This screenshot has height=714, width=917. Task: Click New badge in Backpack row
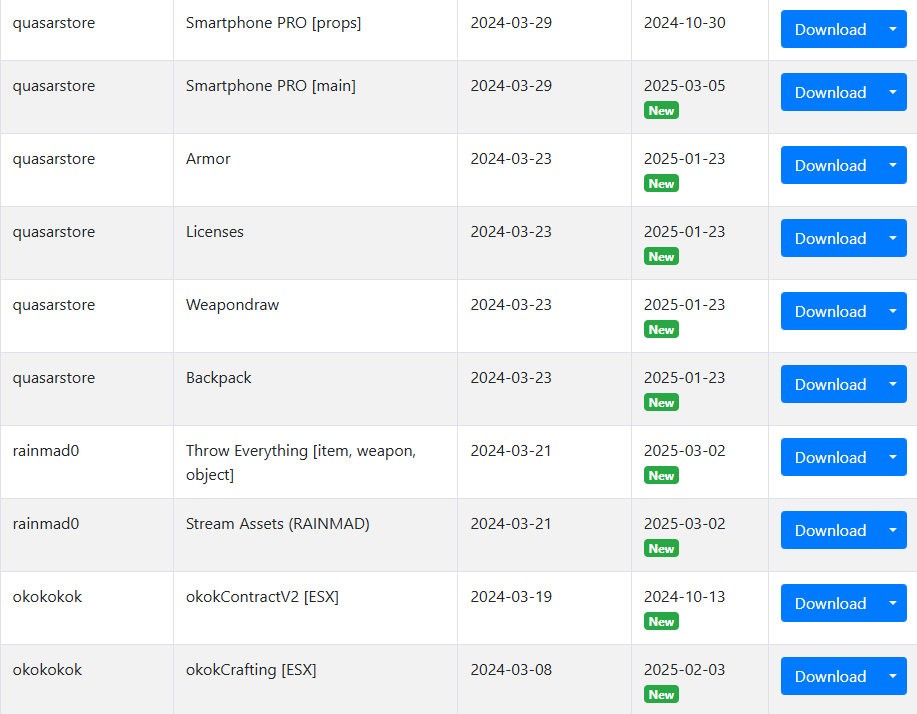(x=661, y=403)
